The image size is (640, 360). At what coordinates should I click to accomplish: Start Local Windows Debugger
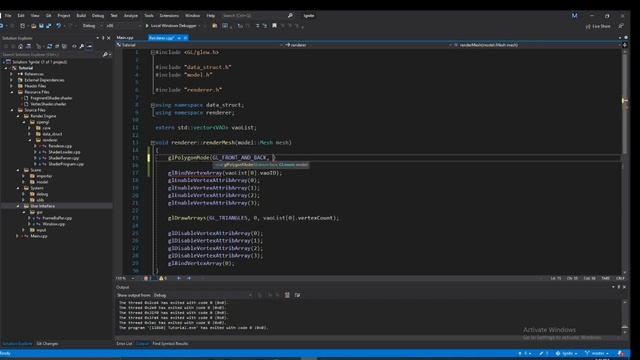coord(171,26)
